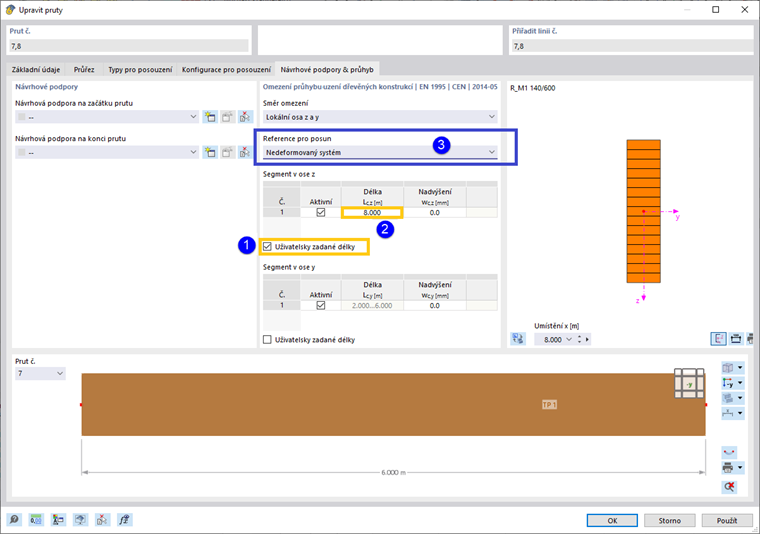Open Návrhová podpora na konci prutu dropdown
Image resolution: width=760 pixels, height=534 pixels.
coord(193,152)
